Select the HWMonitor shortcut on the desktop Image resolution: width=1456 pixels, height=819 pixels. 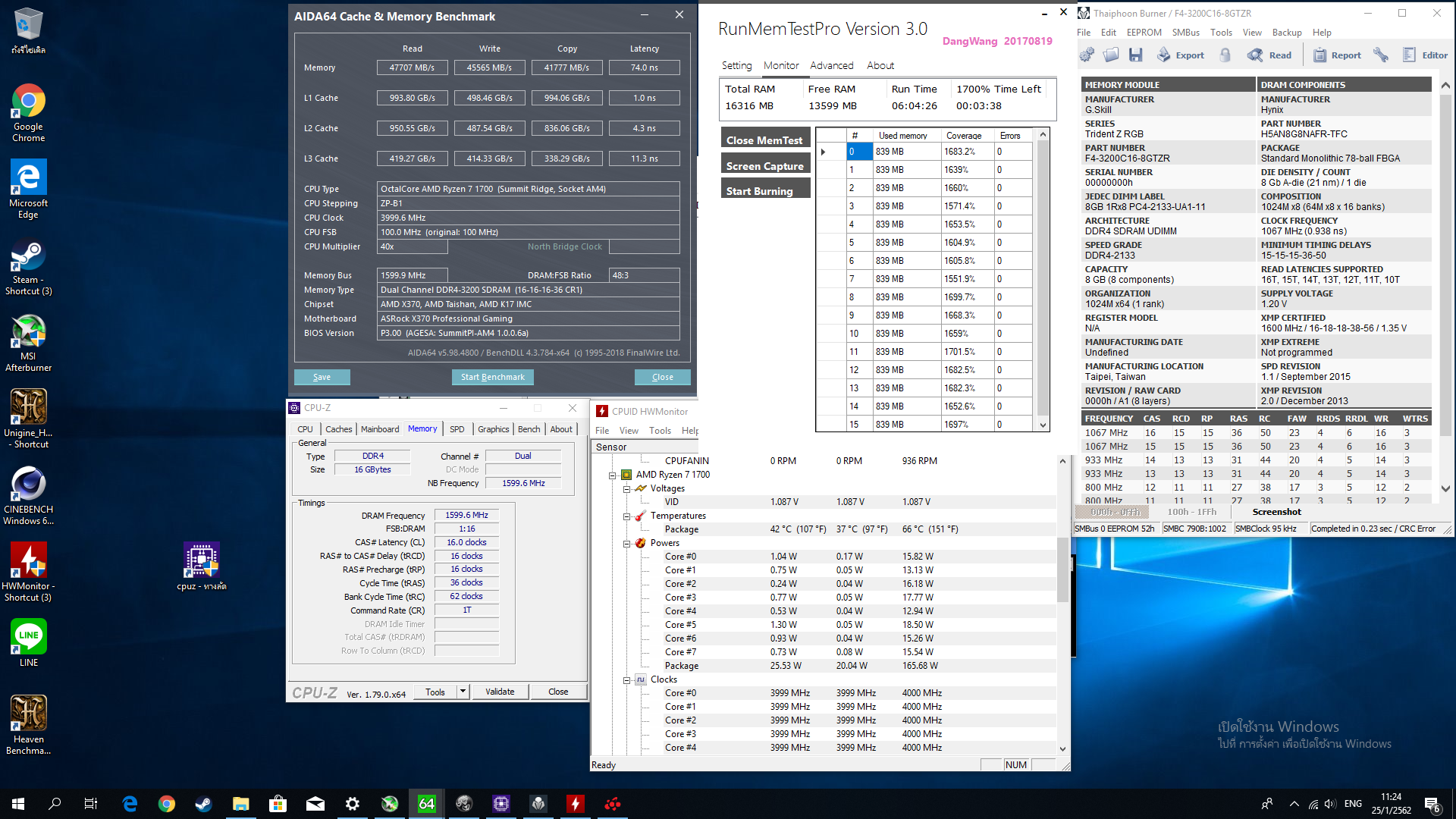pyautogui.click(x=28, y=573)
